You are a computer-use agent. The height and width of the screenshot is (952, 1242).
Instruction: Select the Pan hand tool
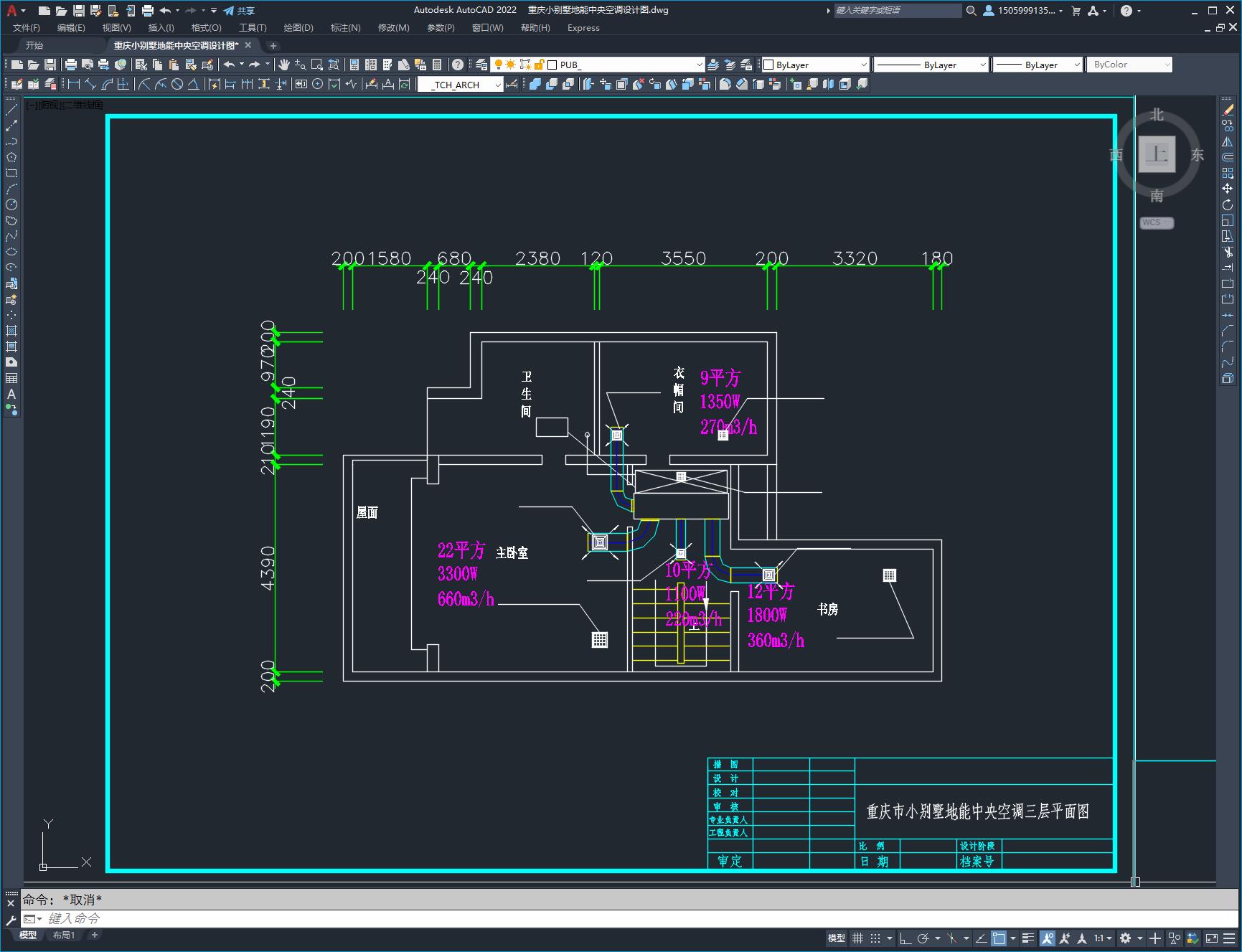tap(284, 65)
